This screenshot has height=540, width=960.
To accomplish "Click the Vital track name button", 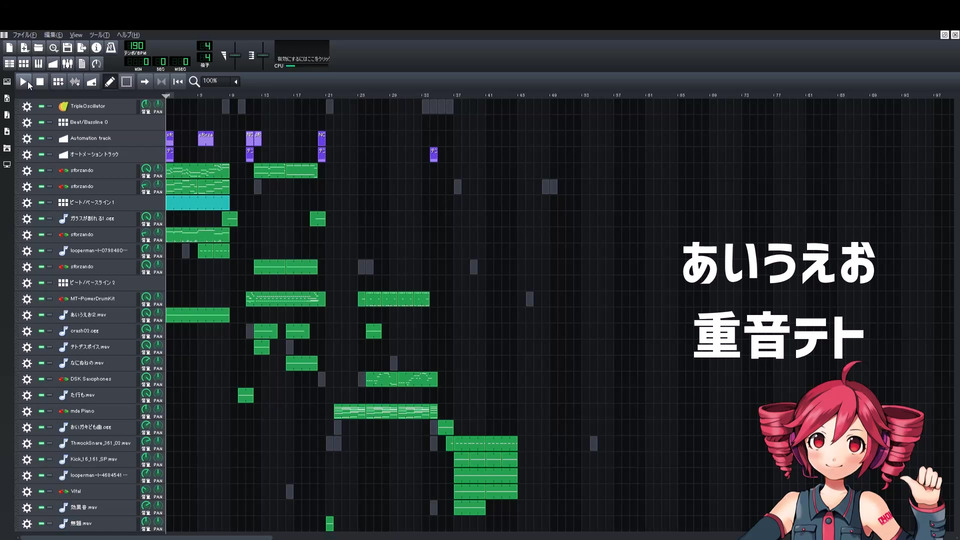I will point(96,492).
